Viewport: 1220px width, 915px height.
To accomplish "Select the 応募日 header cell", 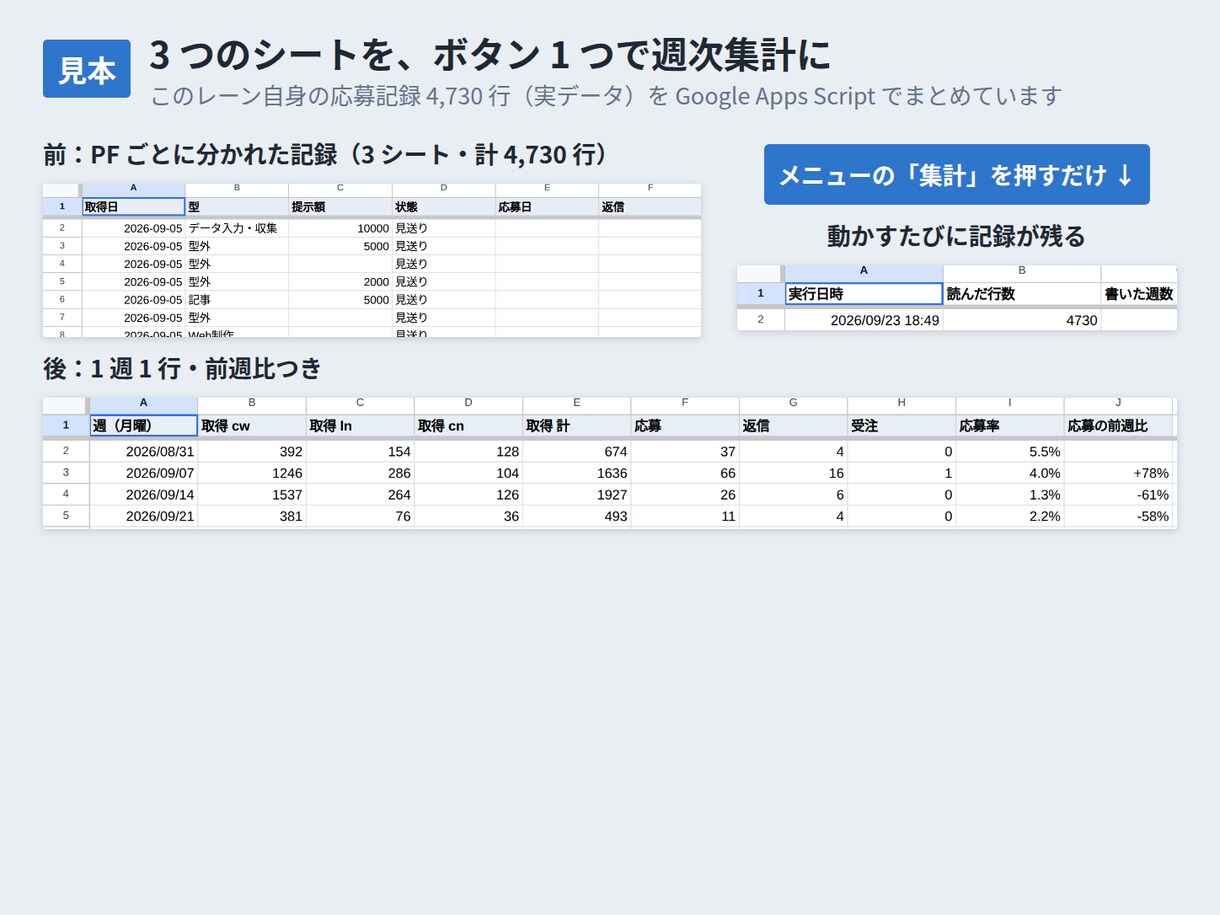I will click(547, 207).
